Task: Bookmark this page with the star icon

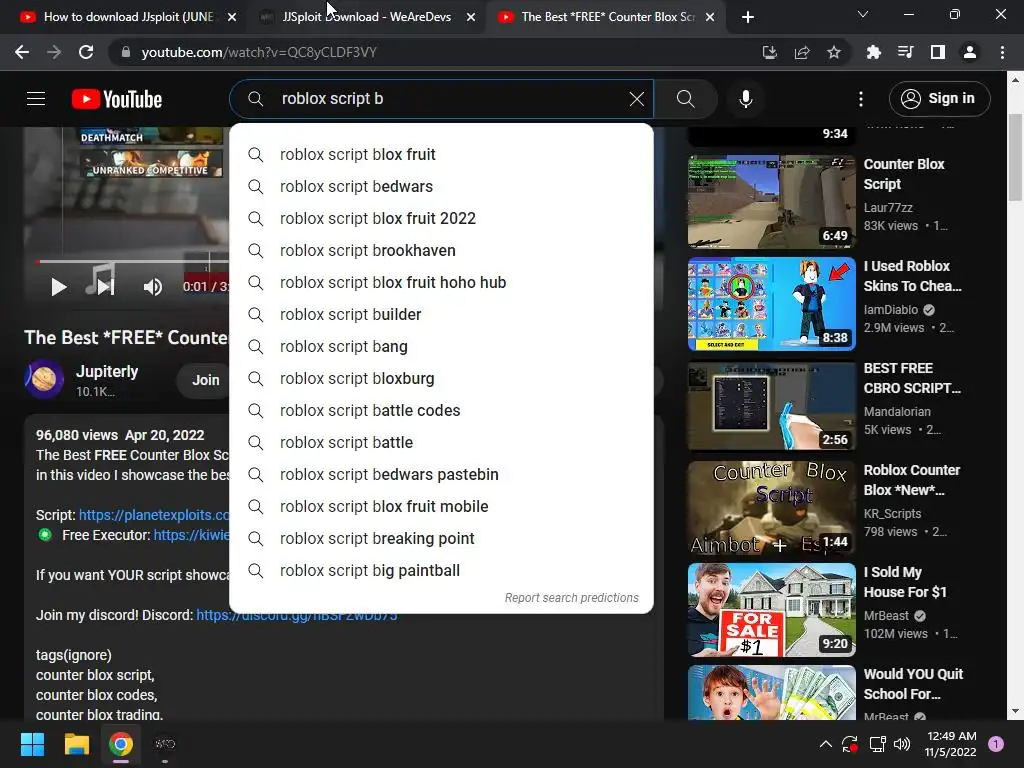Action: point(834,52)
